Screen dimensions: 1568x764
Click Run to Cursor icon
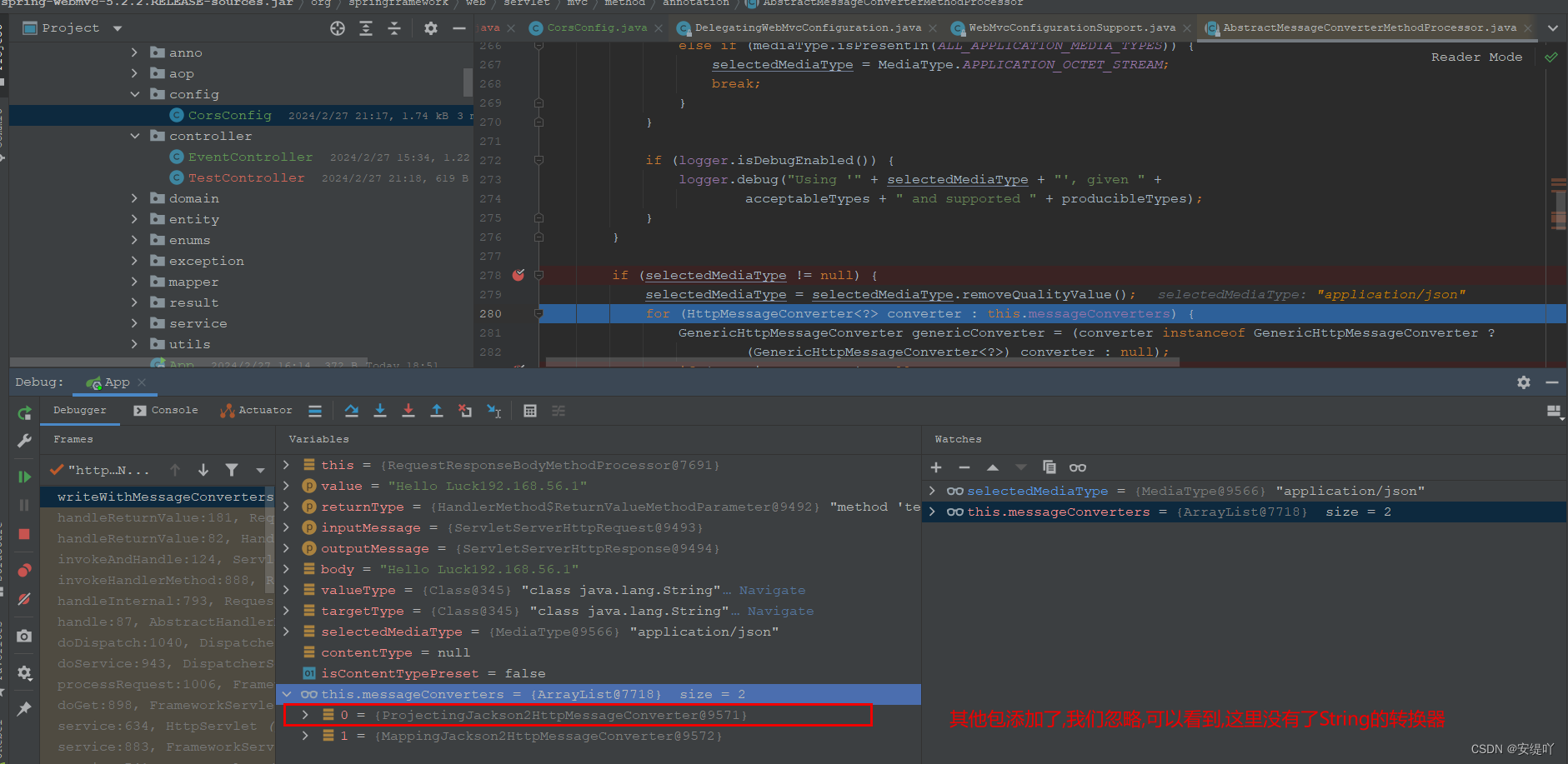coord(493,411)
